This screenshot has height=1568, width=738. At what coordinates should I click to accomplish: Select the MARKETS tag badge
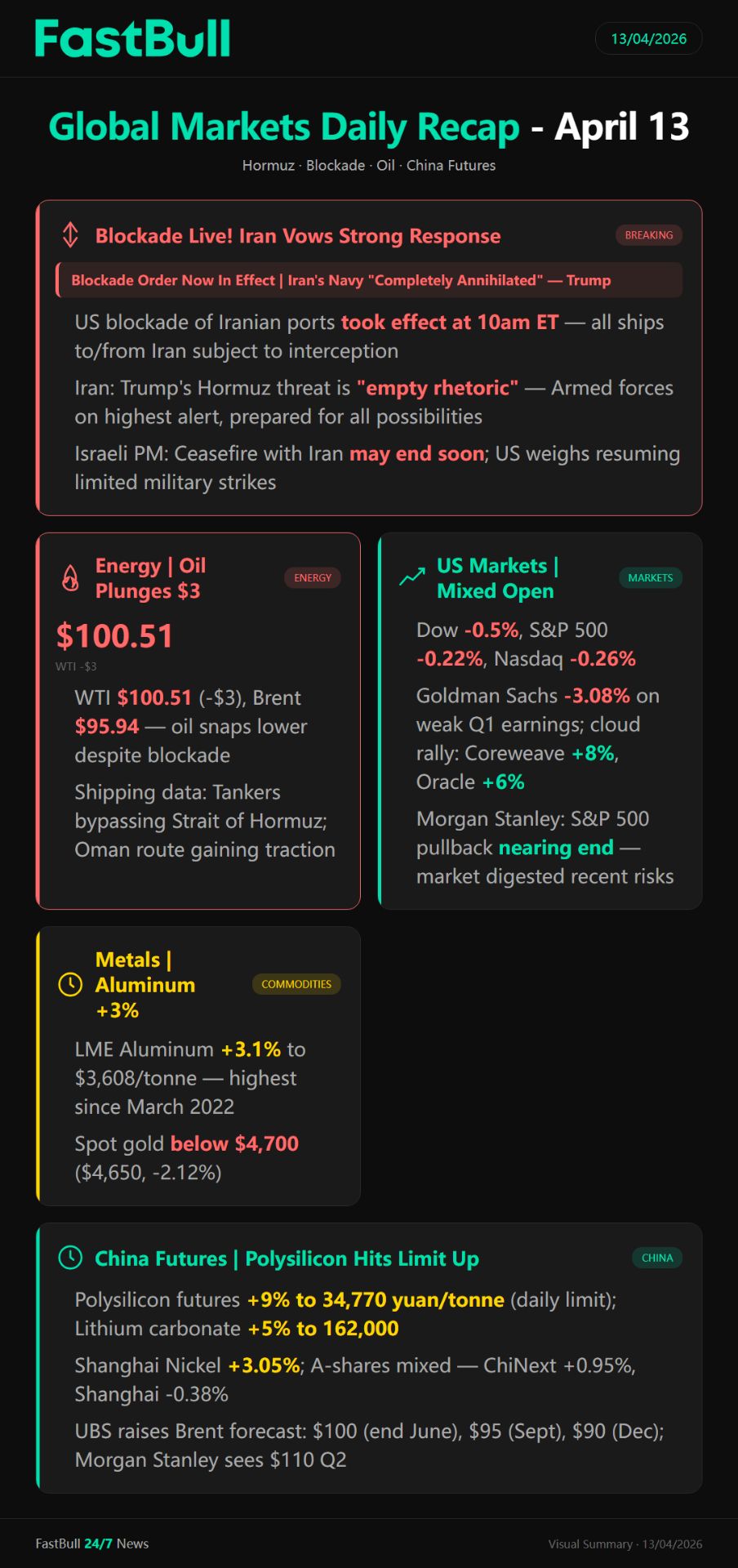(x=650, y=577)
